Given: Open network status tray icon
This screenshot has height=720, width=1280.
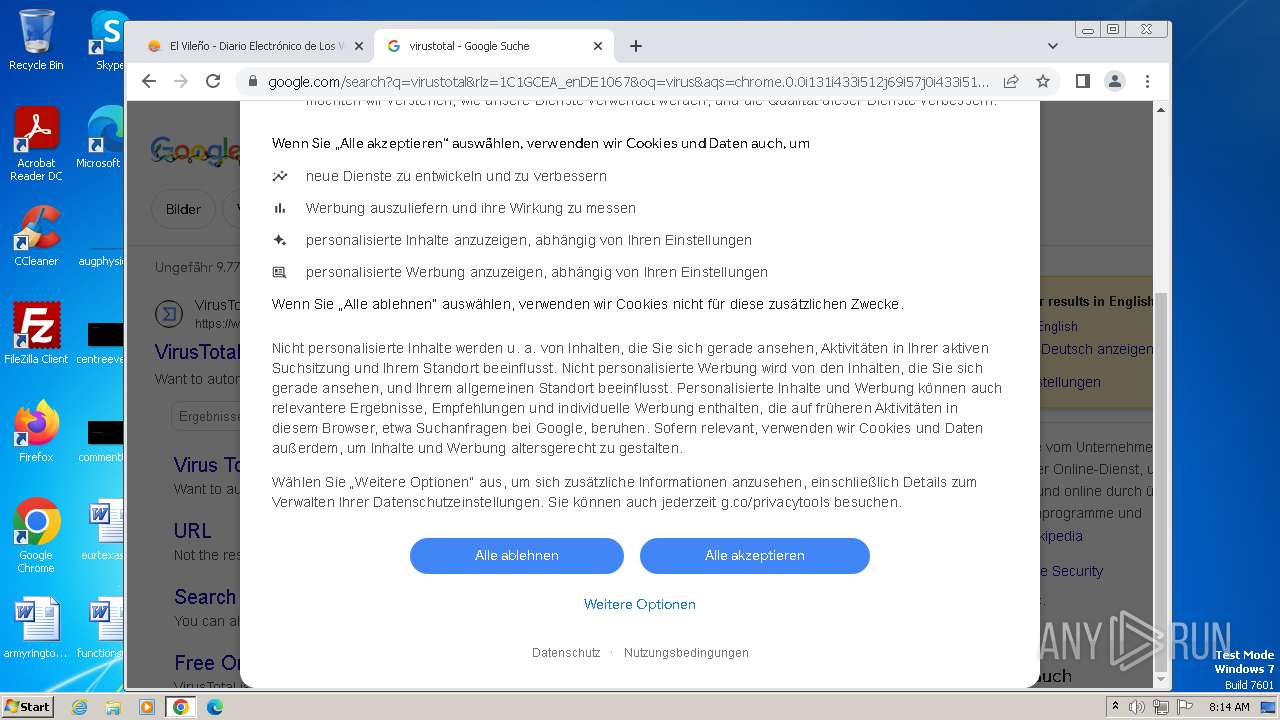Looking at the screenshot, I should [x=1160, y=707].
